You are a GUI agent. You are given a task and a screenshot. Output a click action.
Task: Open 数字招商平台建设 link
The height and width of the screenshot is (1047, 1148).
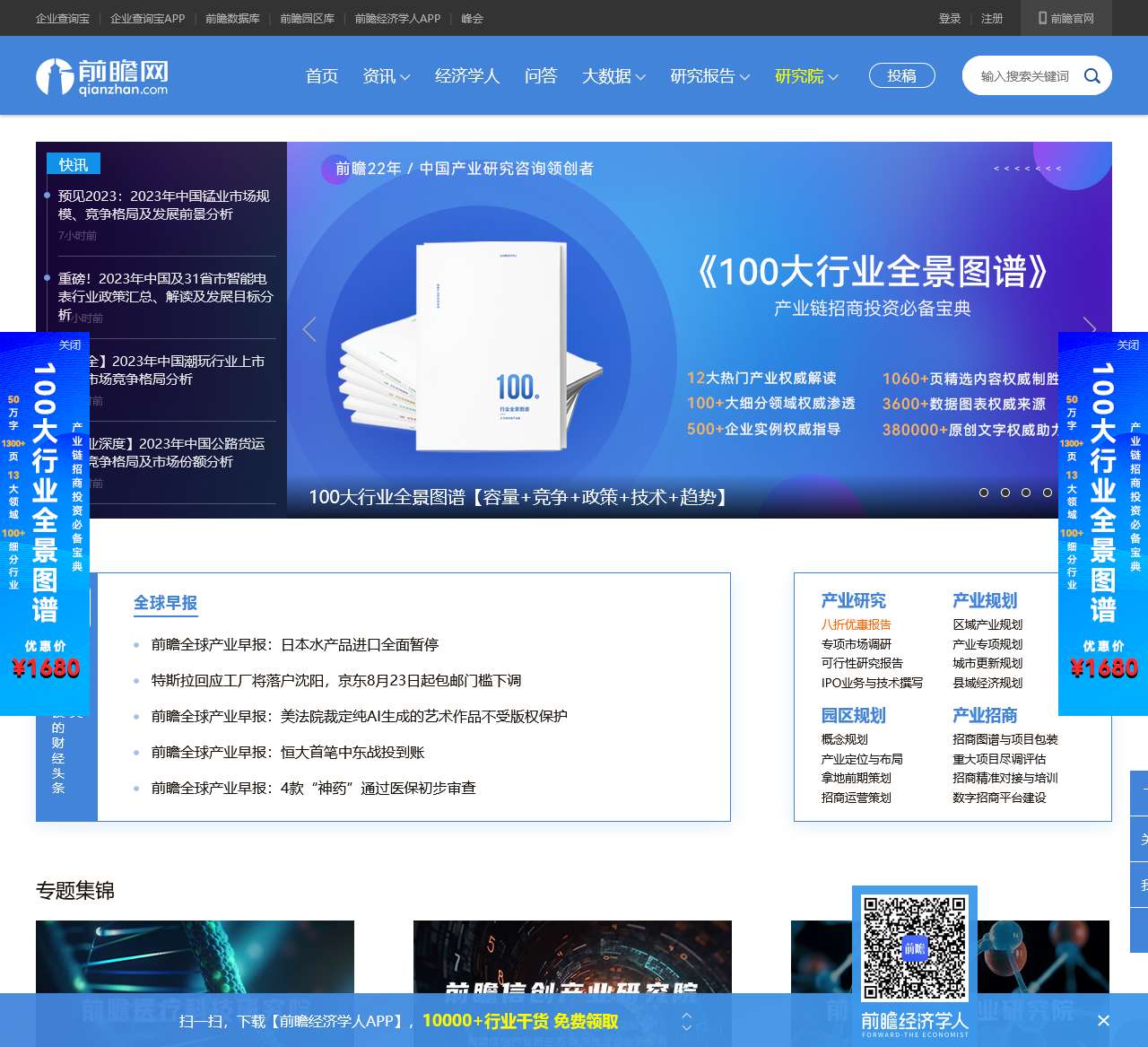point(999,798)
